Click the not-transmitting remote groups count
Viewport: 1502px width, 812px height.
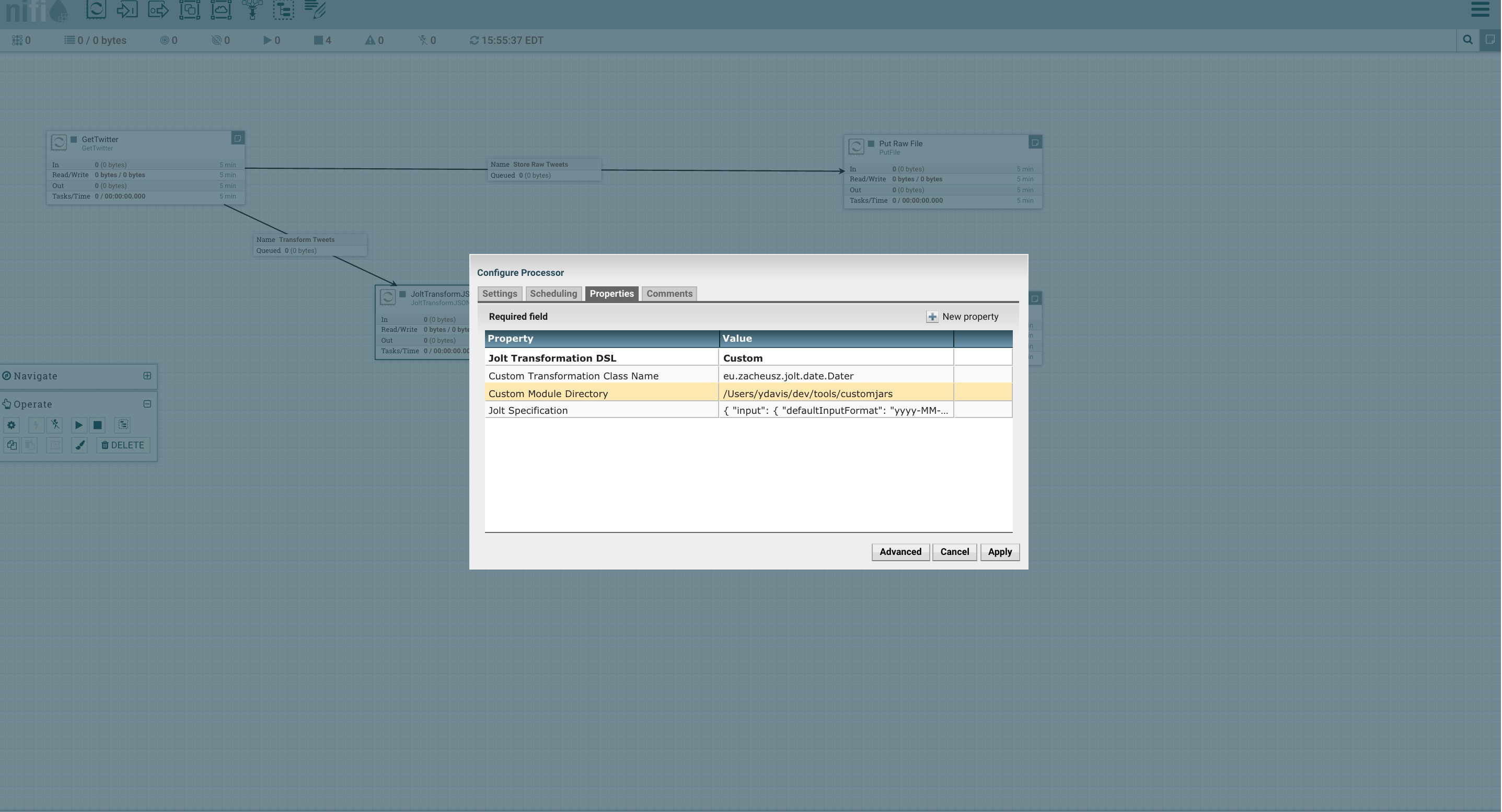(x=221, y=40)
